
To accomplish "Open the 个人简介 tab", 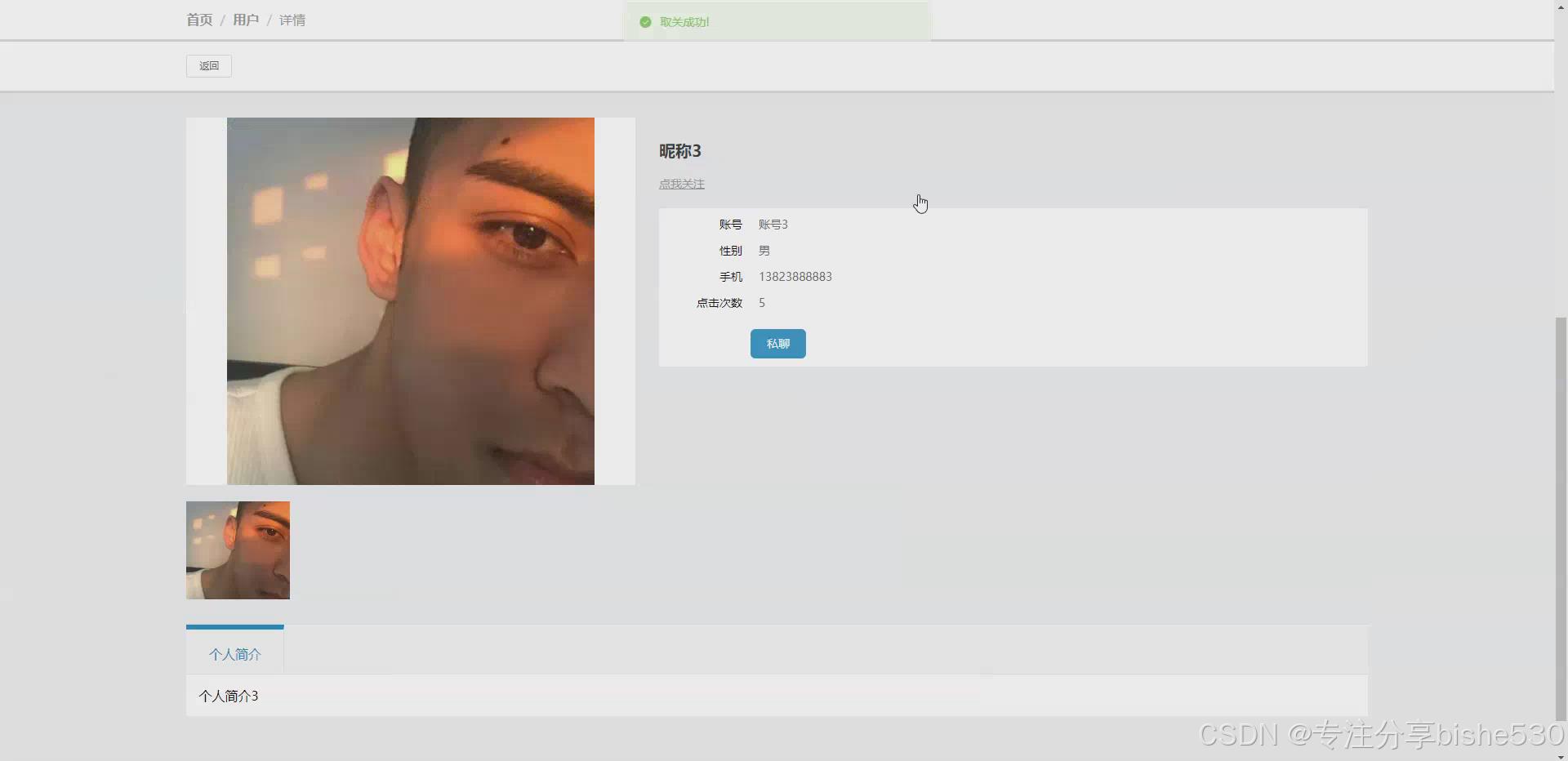I will pyautogui.click(x=235, y=654).
